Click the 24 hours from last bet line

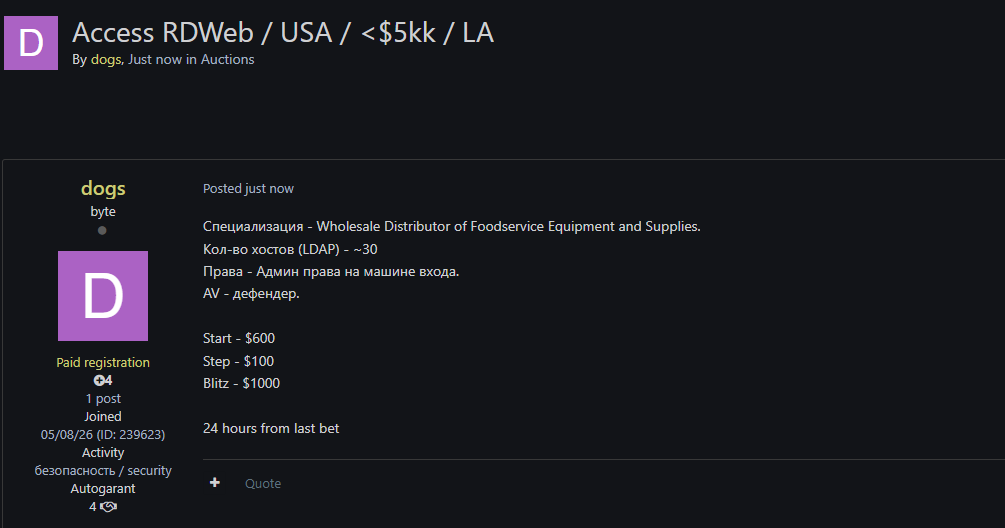pos(271,428)
